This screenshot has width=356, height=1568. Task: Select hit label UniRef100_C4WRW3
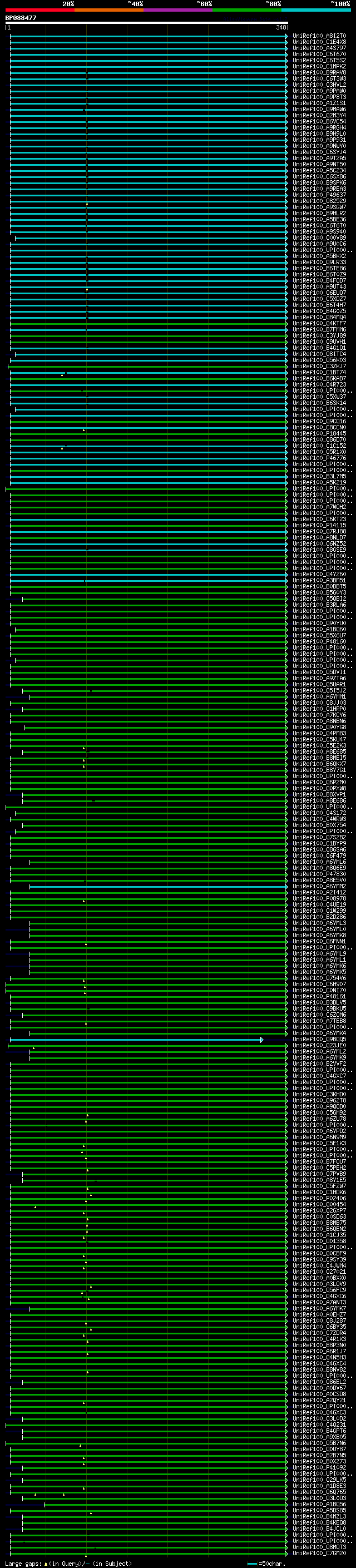tap(319, 819)
